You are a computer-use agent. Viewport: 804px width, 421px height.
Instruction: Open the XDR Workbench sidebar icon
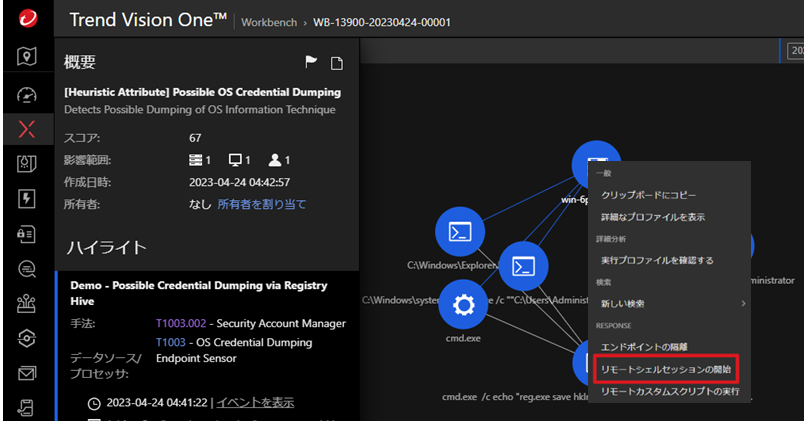(x=27, y=128)
